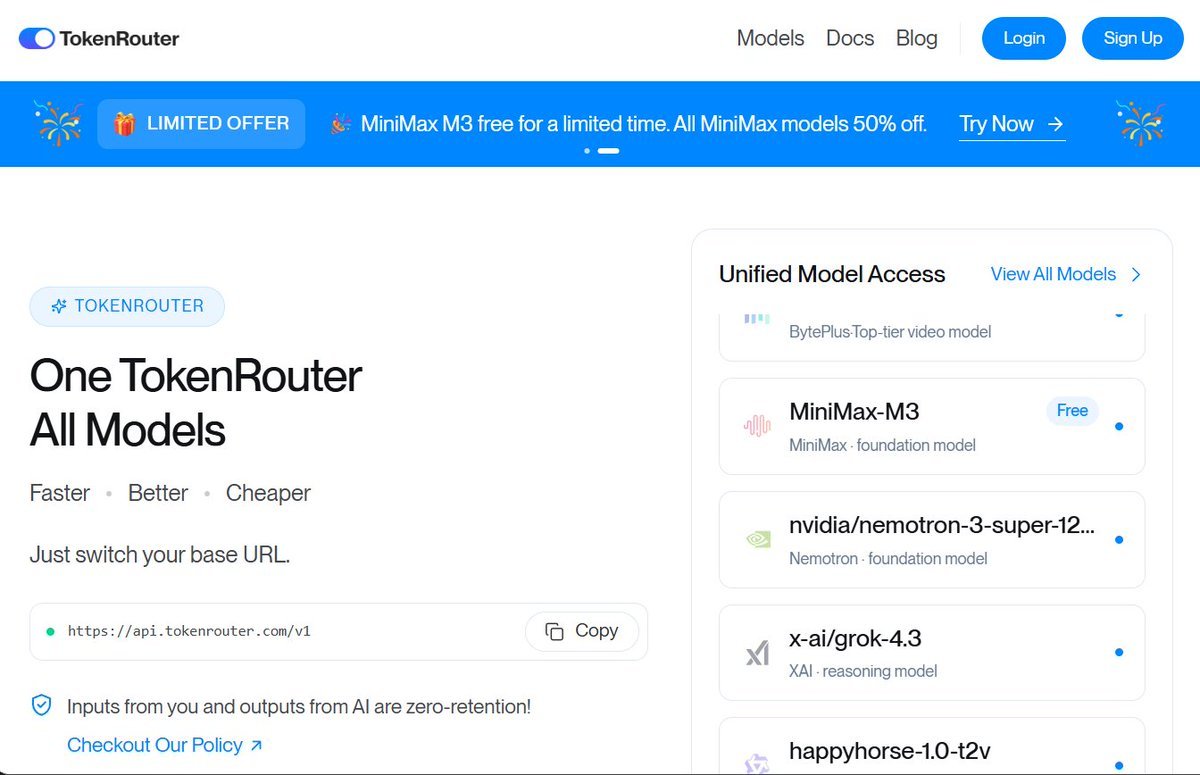Click the LIMITED OFFER gift badge

tap(201, 124)
